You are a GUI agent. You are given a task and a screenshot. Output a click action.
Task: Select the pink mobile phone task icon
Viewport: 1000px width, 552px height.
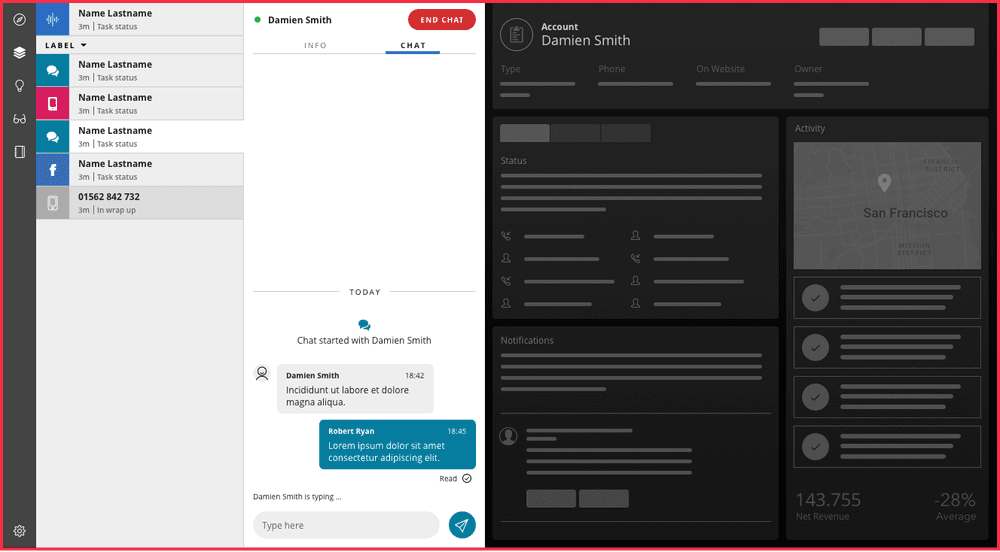[x=53, y=104]
